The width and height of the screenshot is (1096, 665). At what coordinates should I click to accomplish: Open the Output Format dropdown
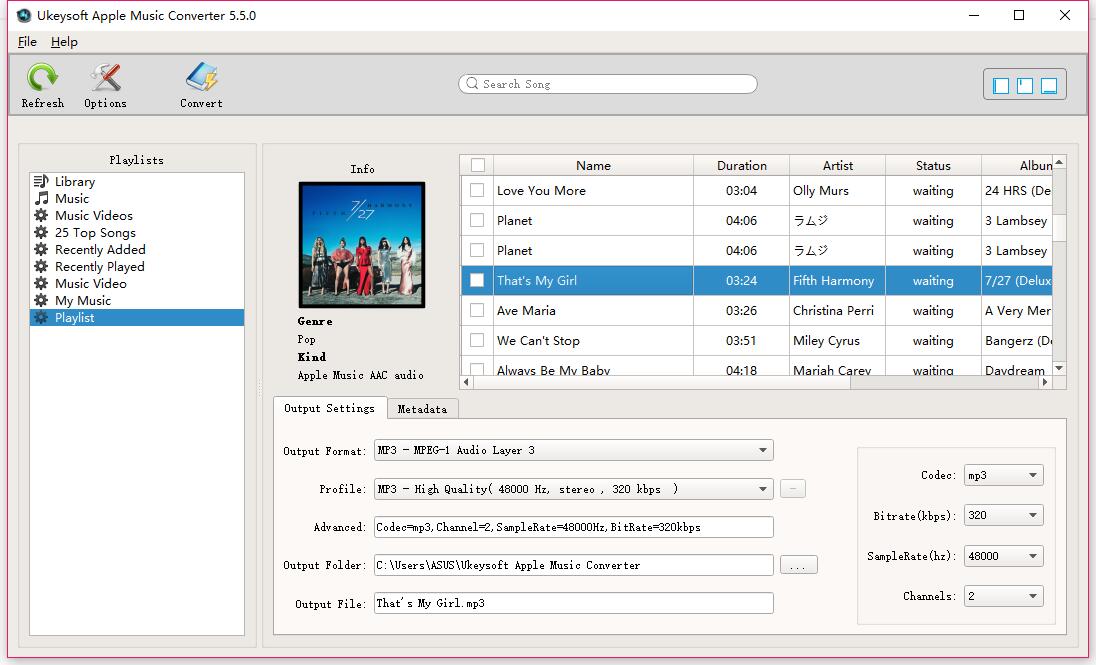tap(764, 450)
